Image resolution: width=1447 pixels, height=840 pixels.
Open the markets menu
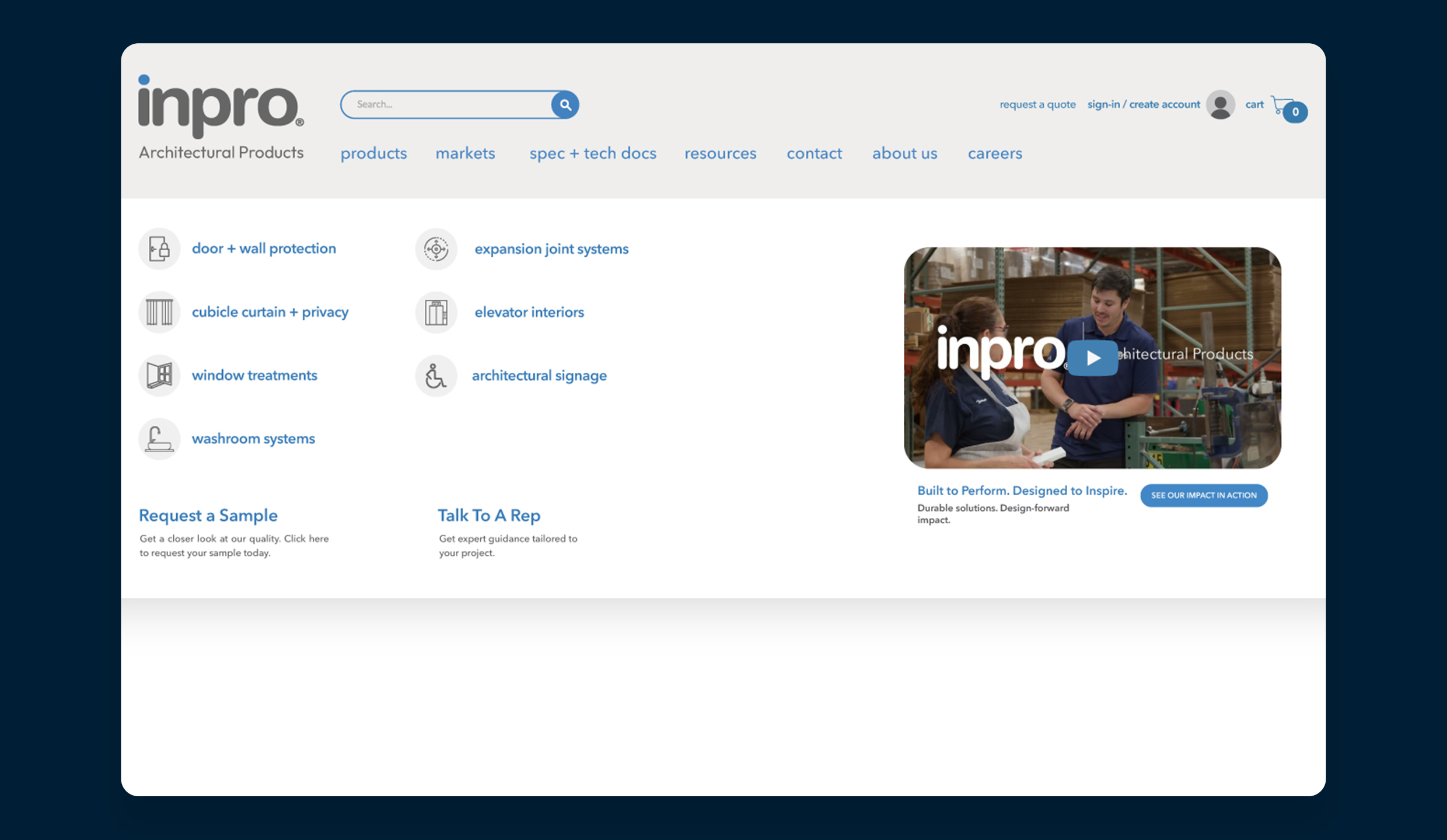pyautogui.click(x=465, y=153)
